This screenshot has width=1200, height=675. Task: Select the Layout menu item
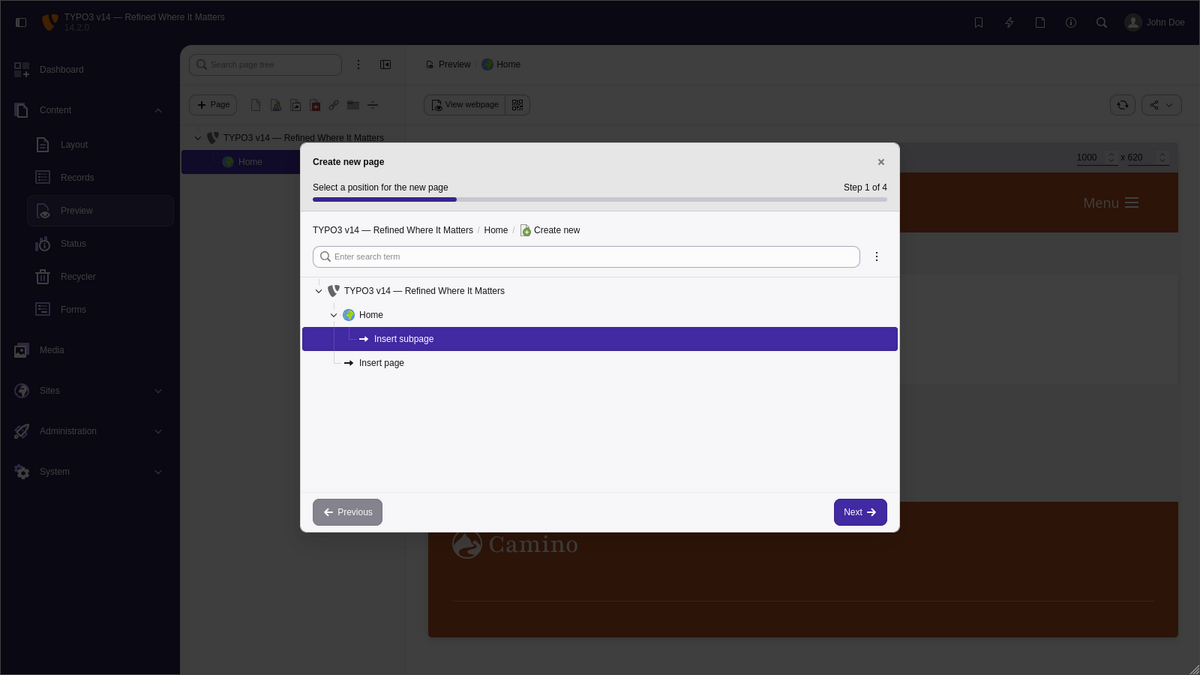[74, 145]
